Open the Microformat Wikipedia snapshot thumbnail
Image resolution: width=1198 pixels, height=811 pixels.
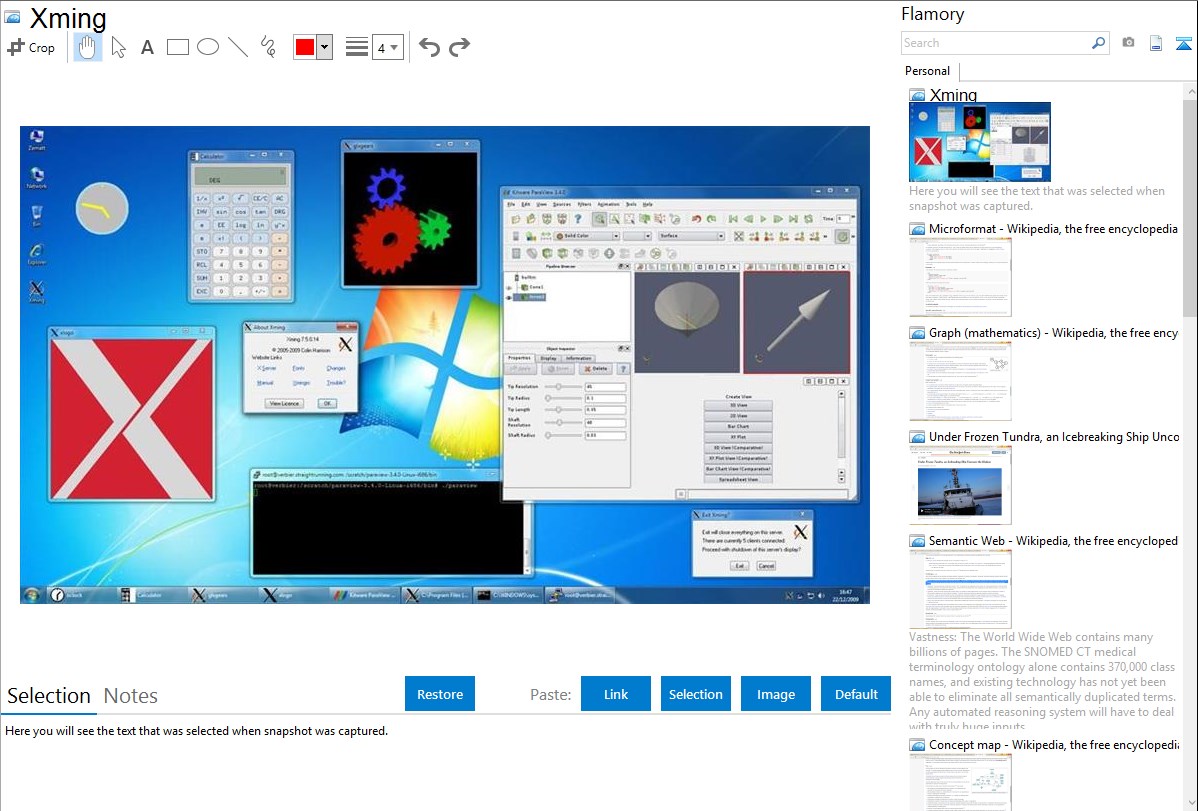coord(960,277)
